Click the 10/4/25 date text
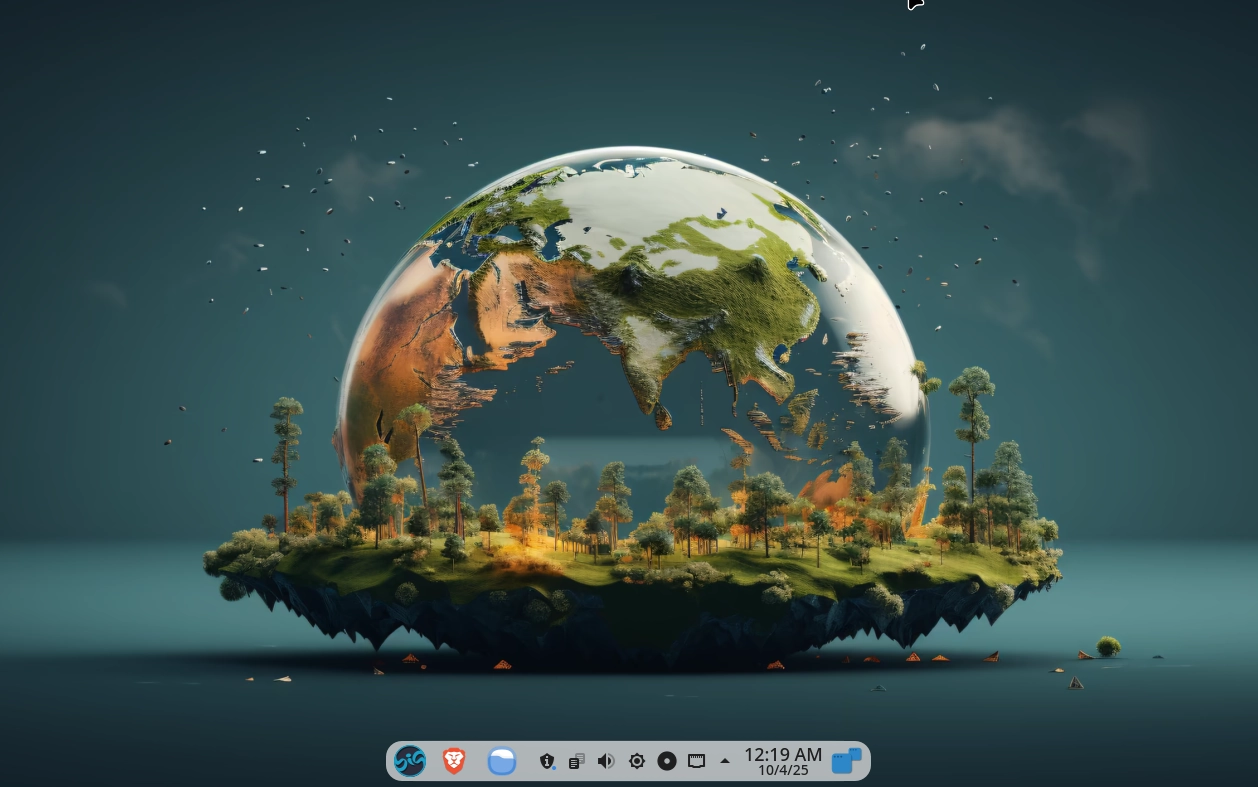Image resolution: width=1258 pixels, height=787 pixels. [x=782, y=771]
